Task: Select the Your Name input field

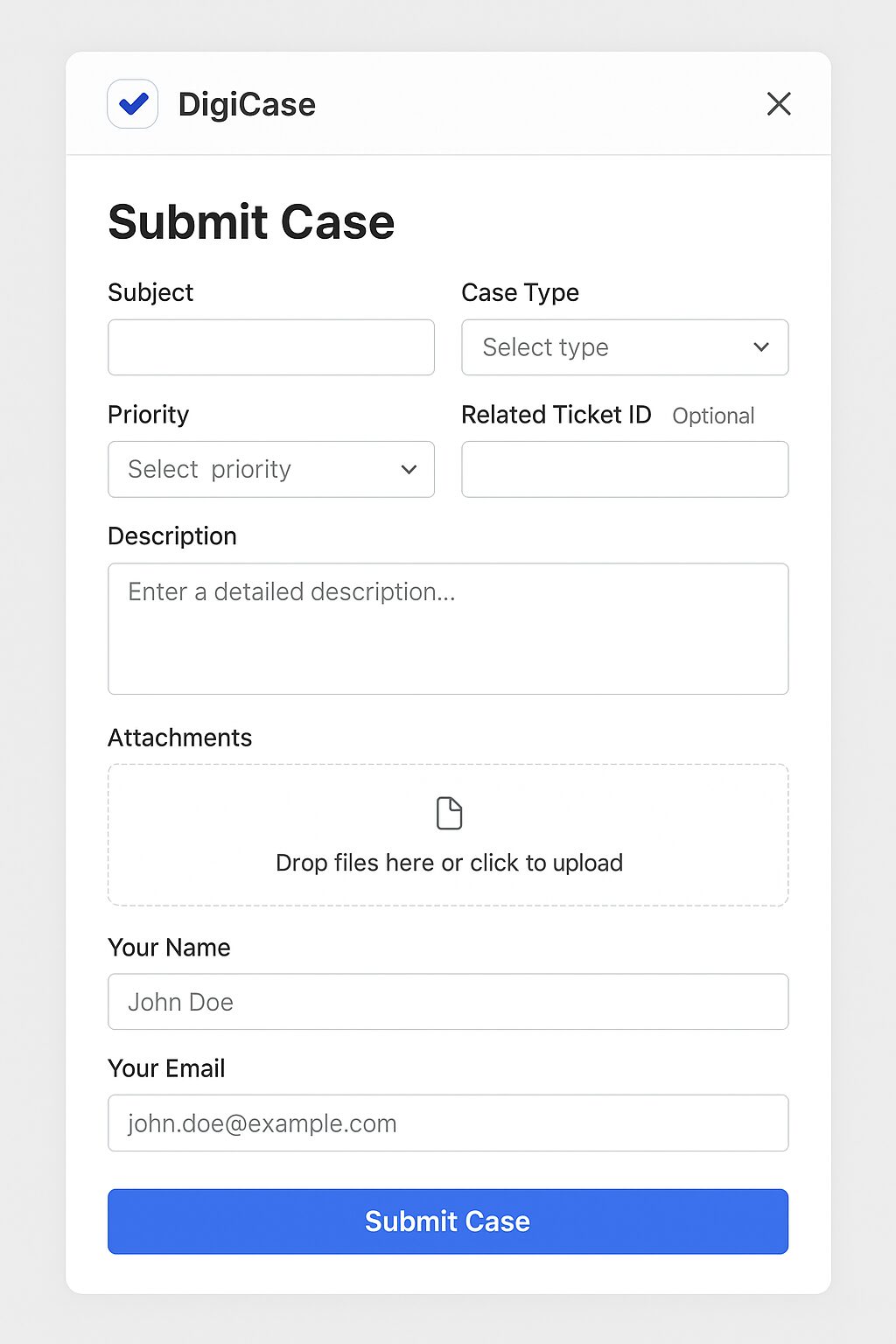Action: (x=448, y=1002)
